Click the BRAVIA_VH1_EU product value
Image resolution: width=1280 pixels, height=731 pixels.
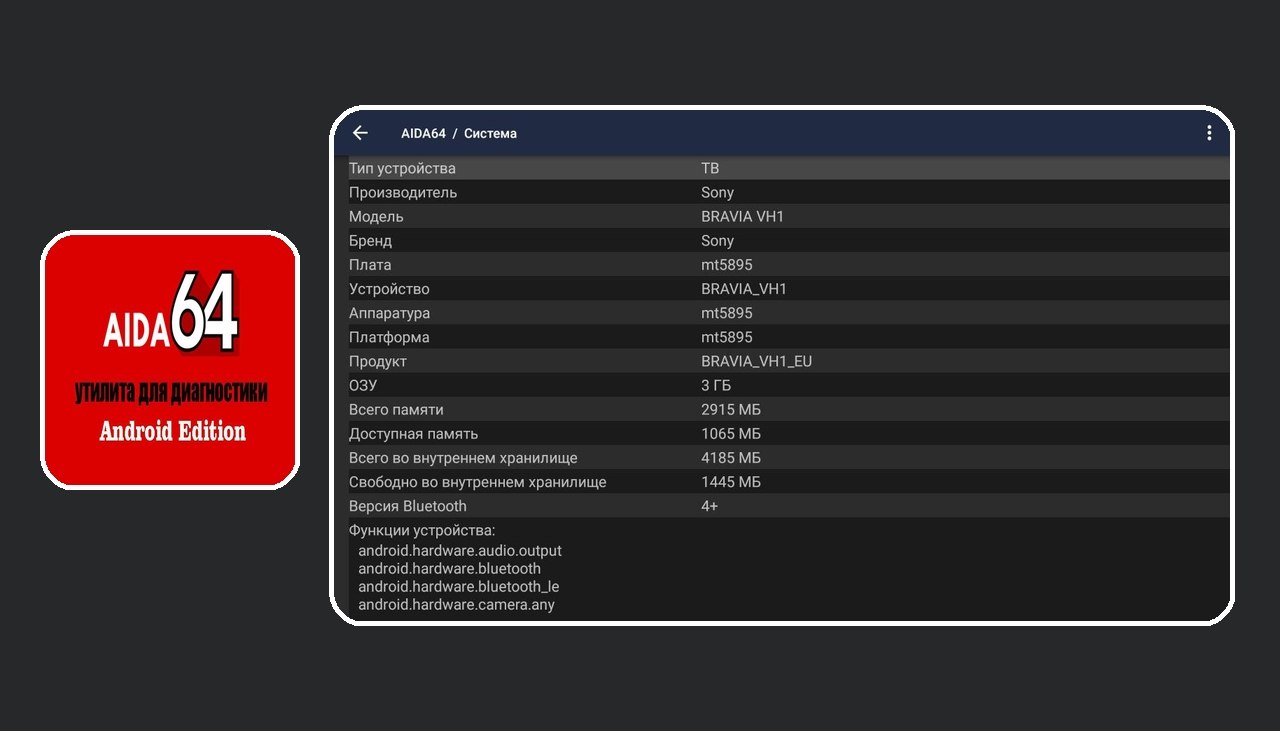757,361
